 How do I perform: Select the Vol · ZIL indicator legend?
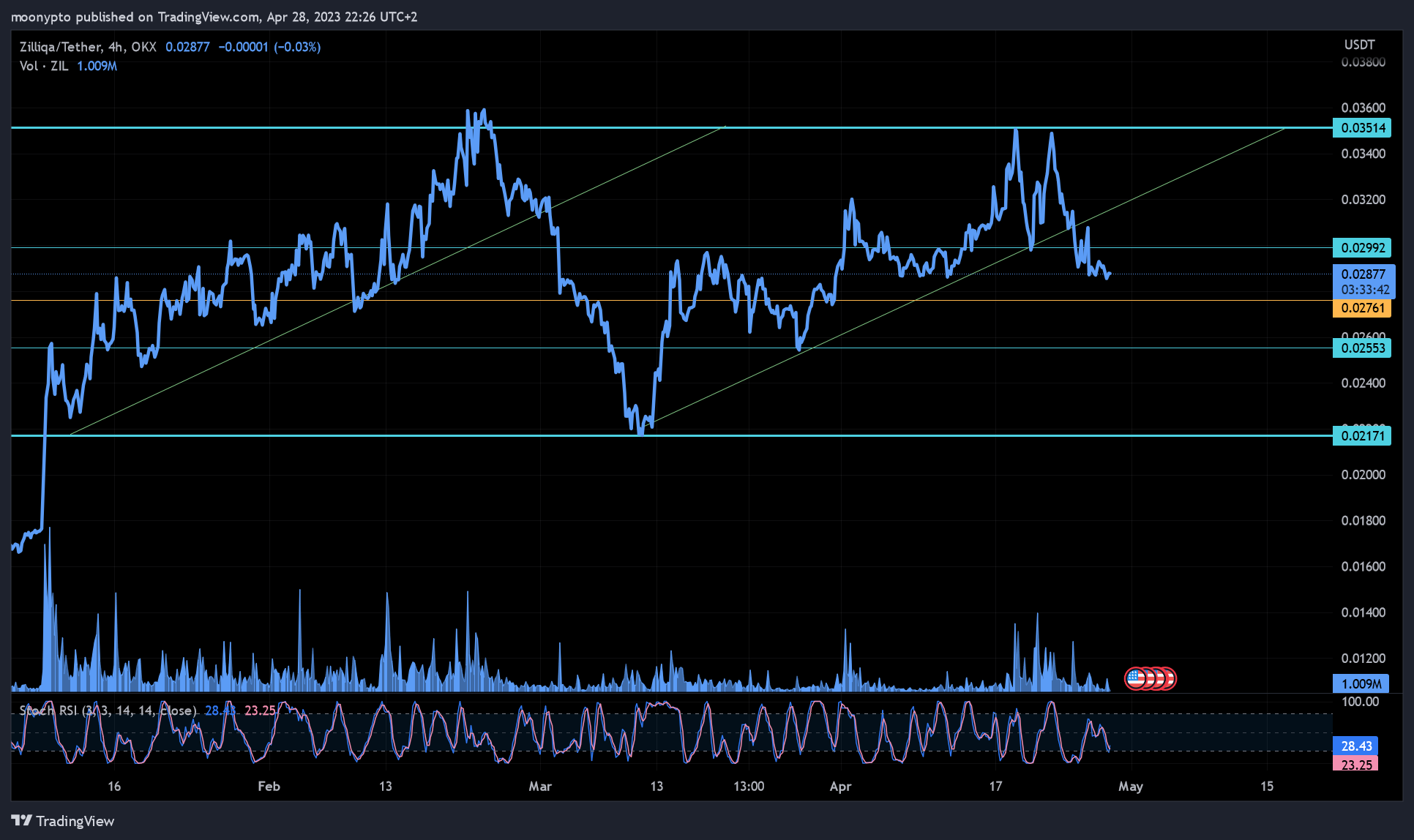(x=44, y=66)
